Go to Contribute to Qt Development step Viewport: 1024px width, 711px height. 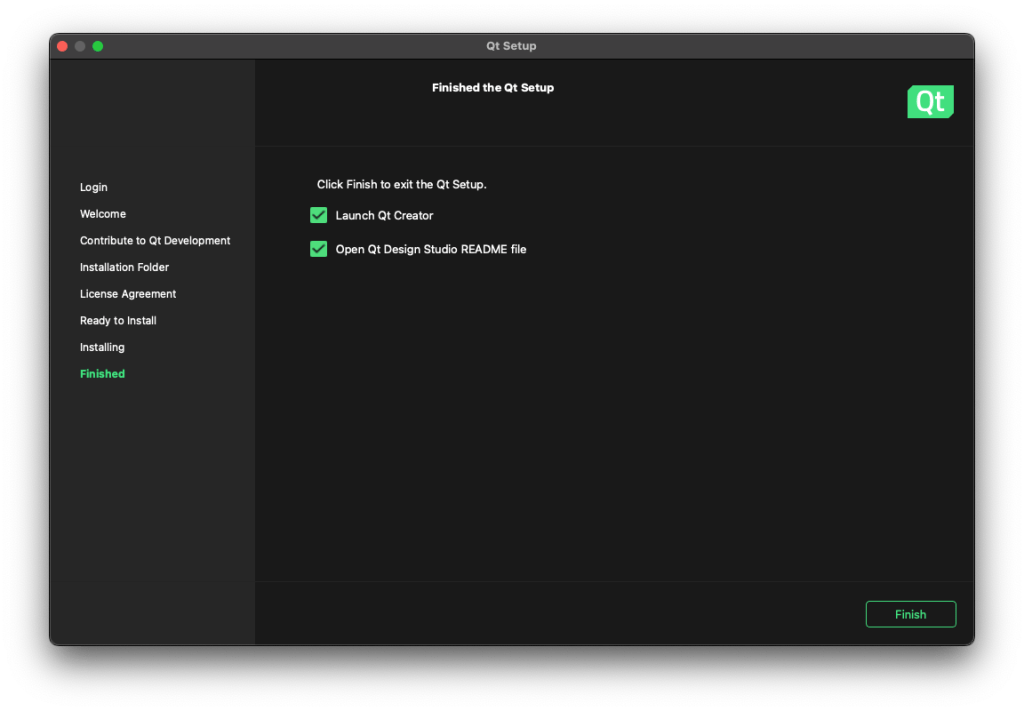[155, 241]
